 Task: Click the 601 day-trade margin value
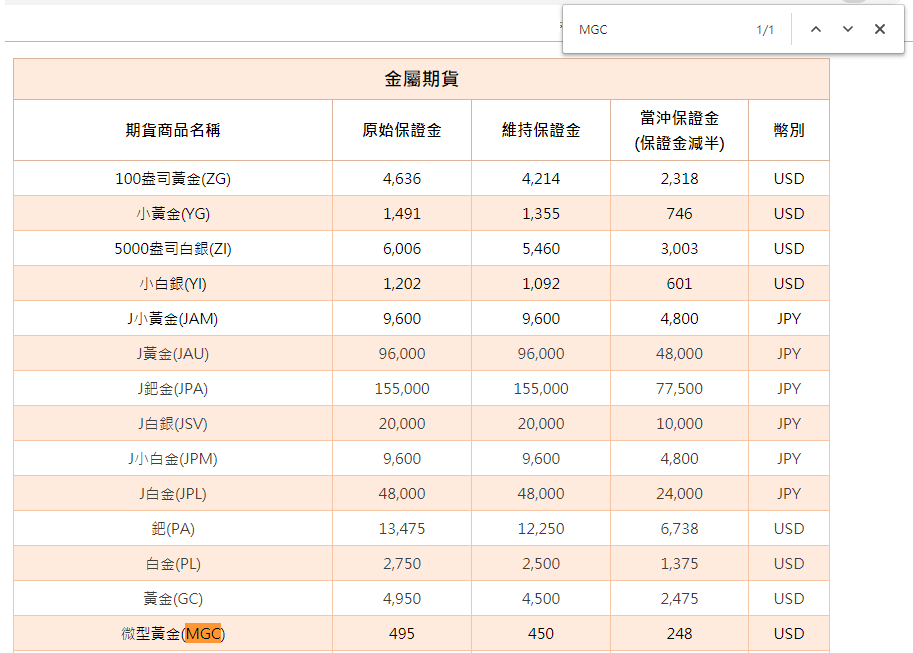point(680,284)
